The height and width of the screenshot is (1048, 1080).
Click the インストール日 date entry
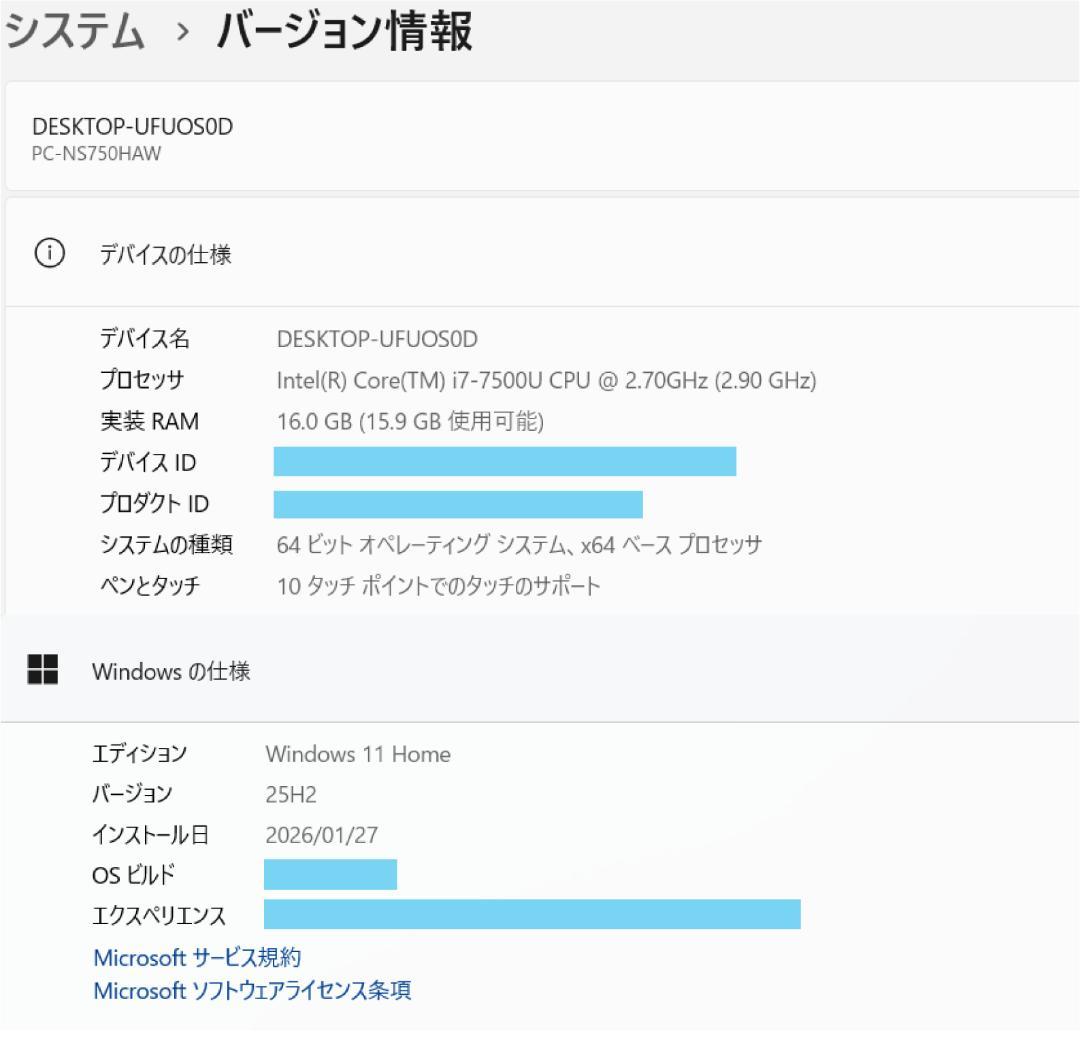click(320, 834)
